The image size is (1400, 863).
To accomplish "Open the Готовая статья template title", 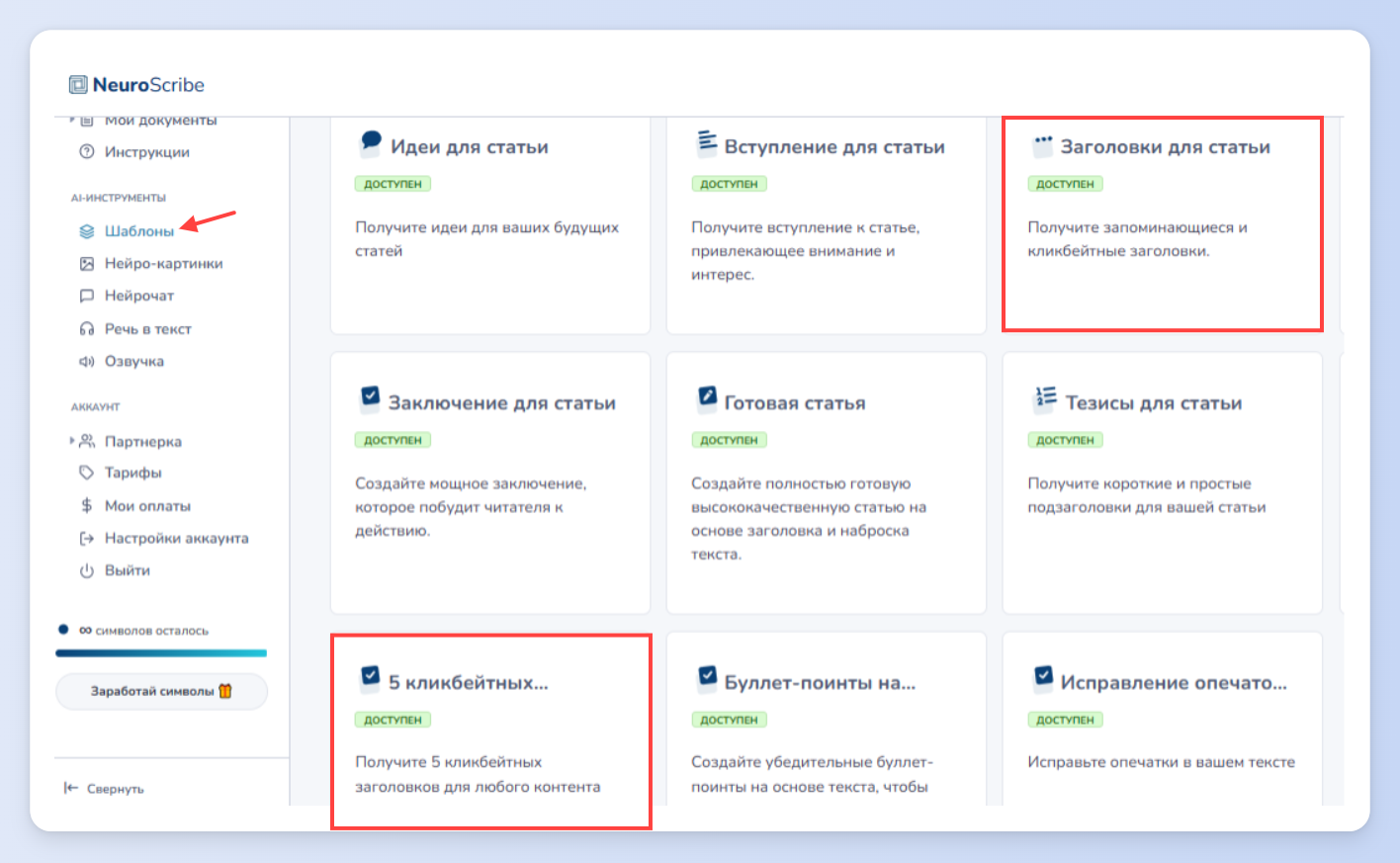I will point(795,403).
